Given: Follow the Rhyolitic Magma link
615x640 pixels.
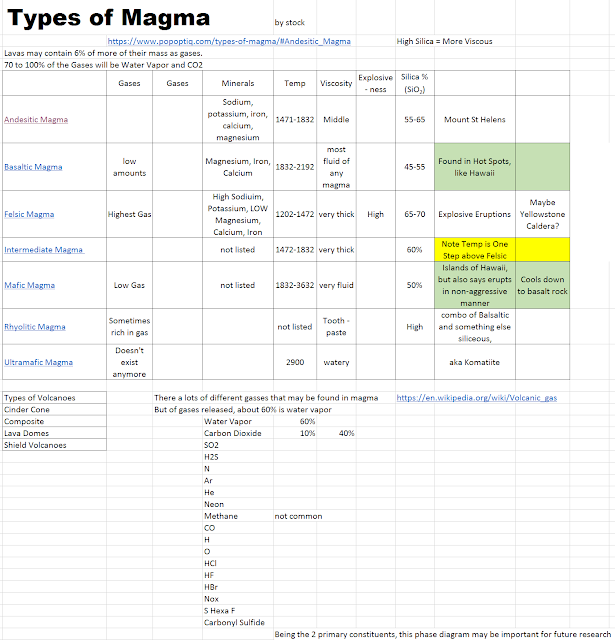Looking at the screenshot, I should click(x=35, y=327).
